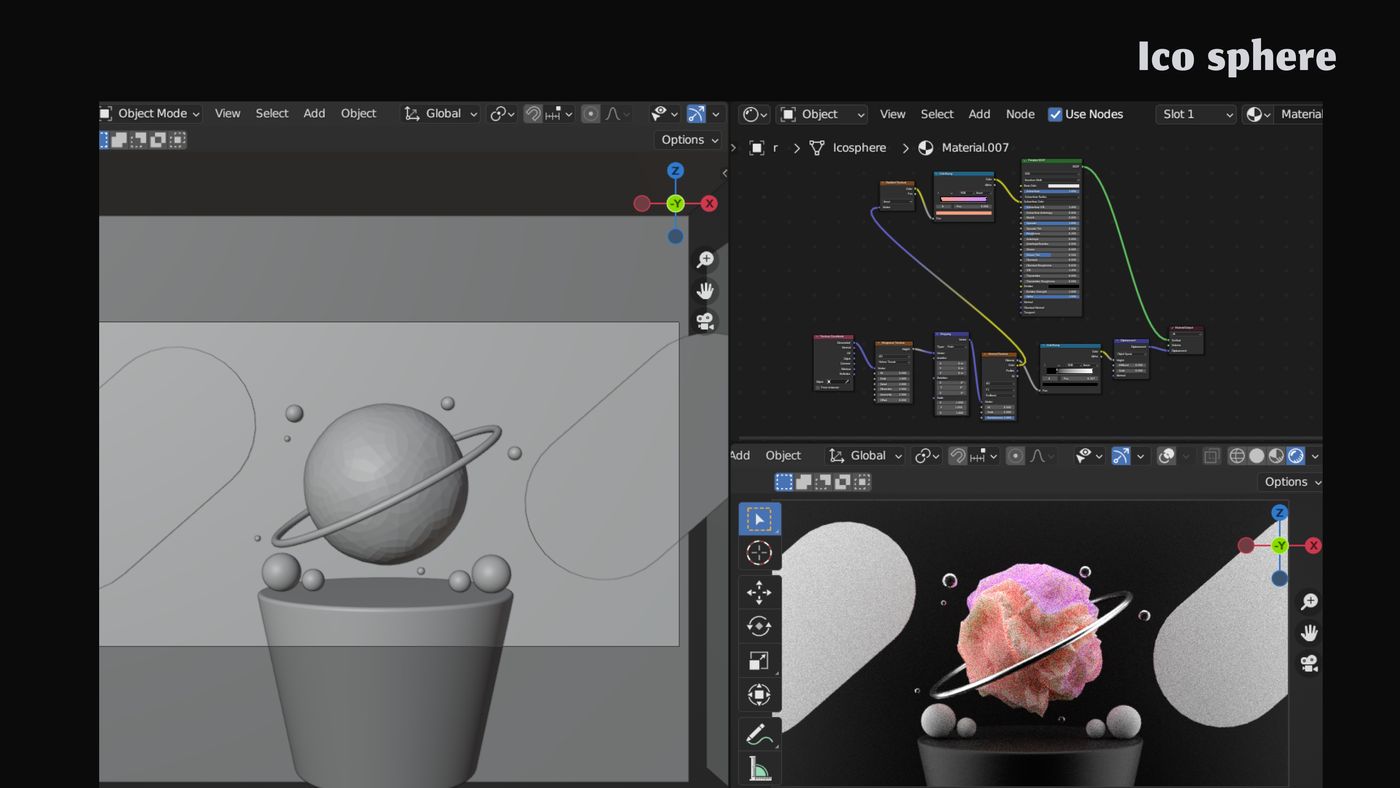
Task: Open the Add menu in node editor
Action: pos(979,114)
